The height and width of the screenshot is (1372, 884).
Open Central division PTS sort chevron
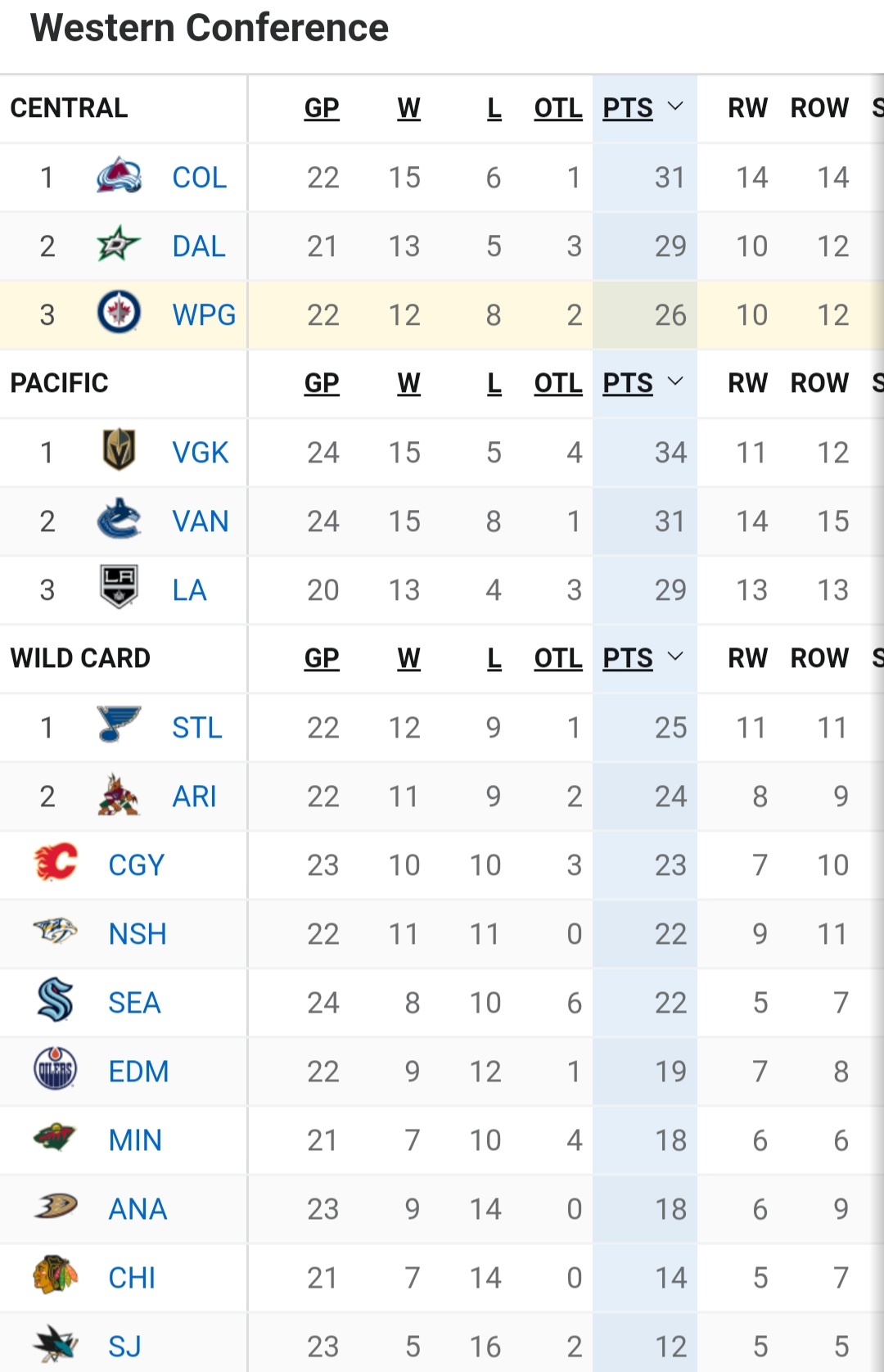point(675,107)
